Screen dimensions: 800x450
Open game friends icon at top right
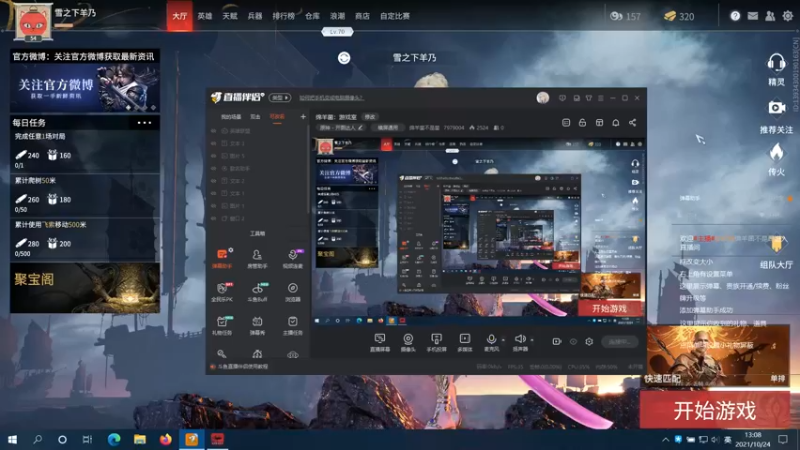point(770,16)
